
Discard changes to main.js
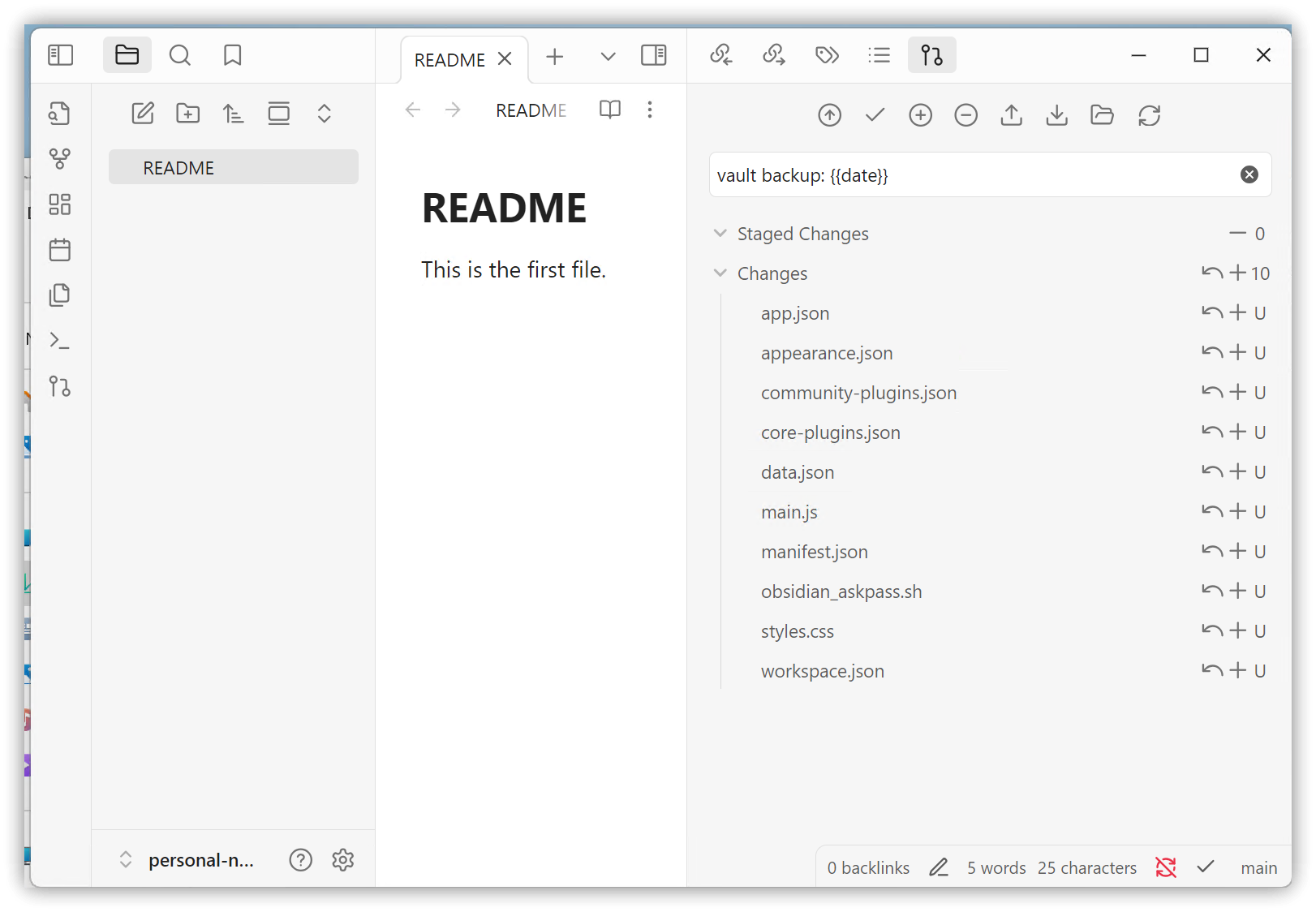(1212, 512)
